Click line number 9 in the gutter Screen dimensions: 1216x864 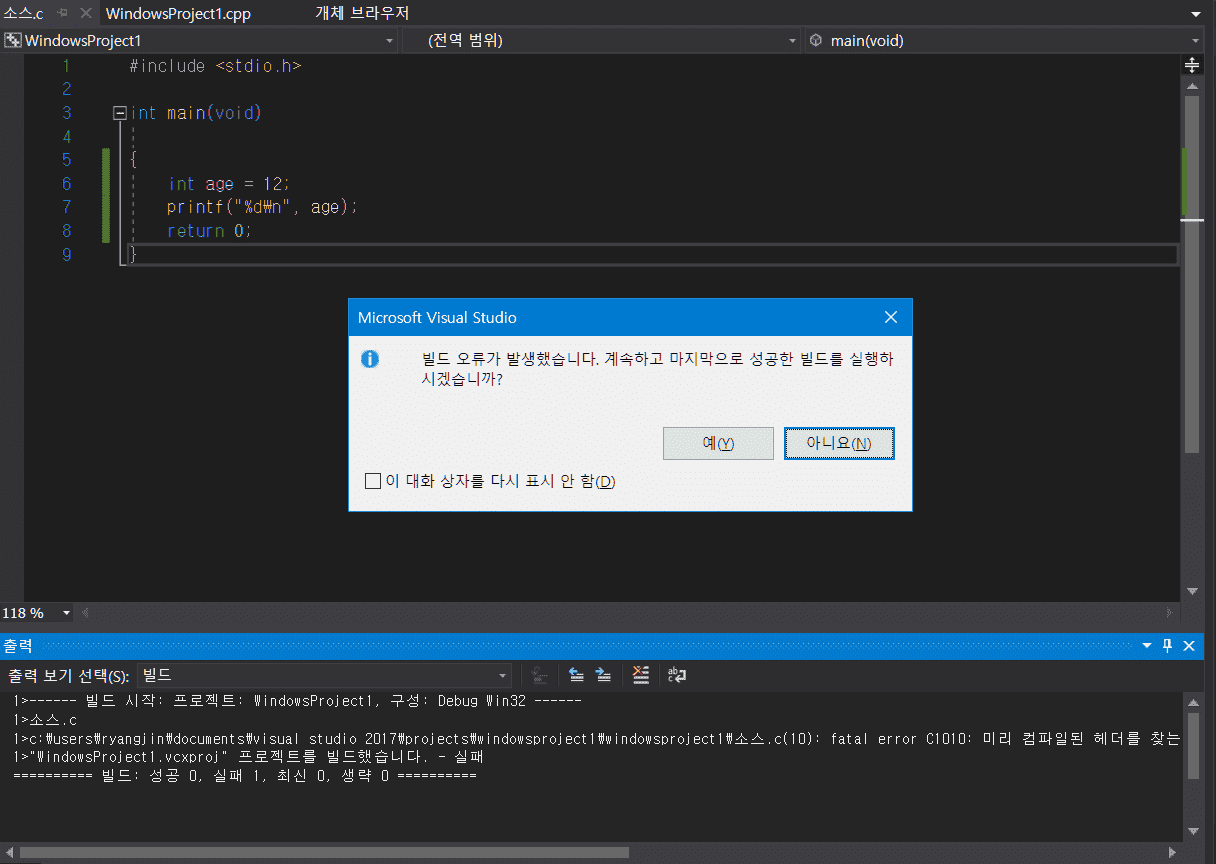point(66,255)
